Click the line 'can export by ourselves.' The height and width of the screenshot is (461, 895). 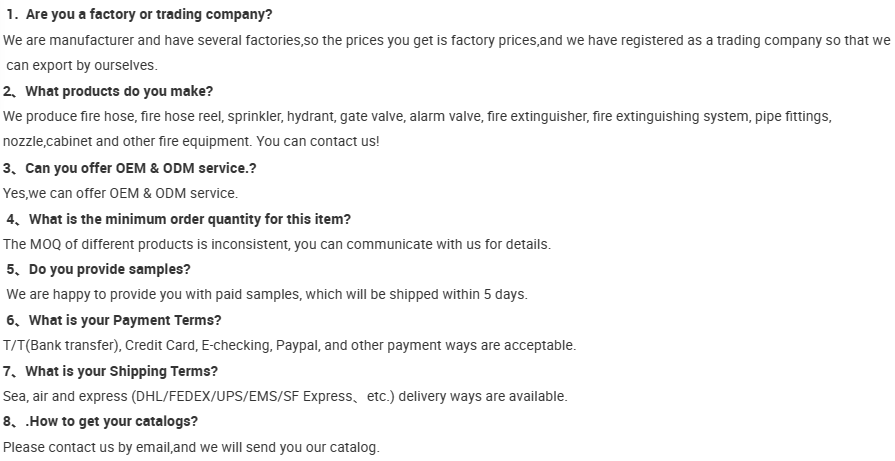pyautogui.click(x=82, y=66)
